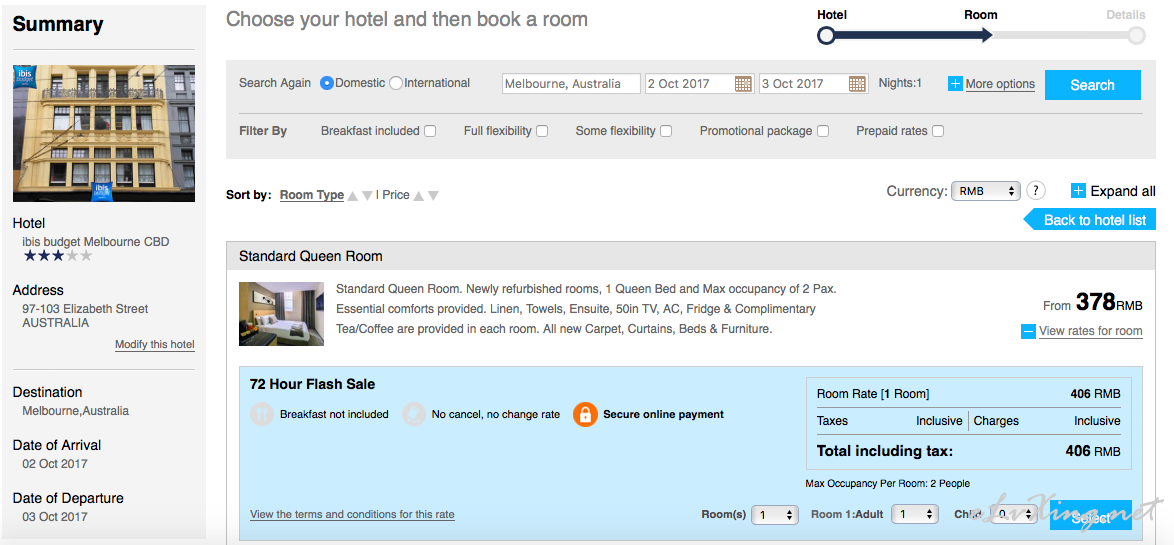This screenshot has height=545, width=1174.
Task: Click the Melbourne, Australia destination field
Action: [x=571, y=84]
